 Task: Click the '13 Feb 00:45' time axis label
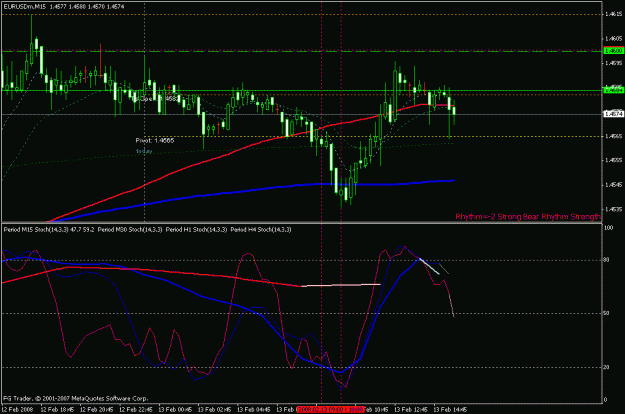[175, 410]
